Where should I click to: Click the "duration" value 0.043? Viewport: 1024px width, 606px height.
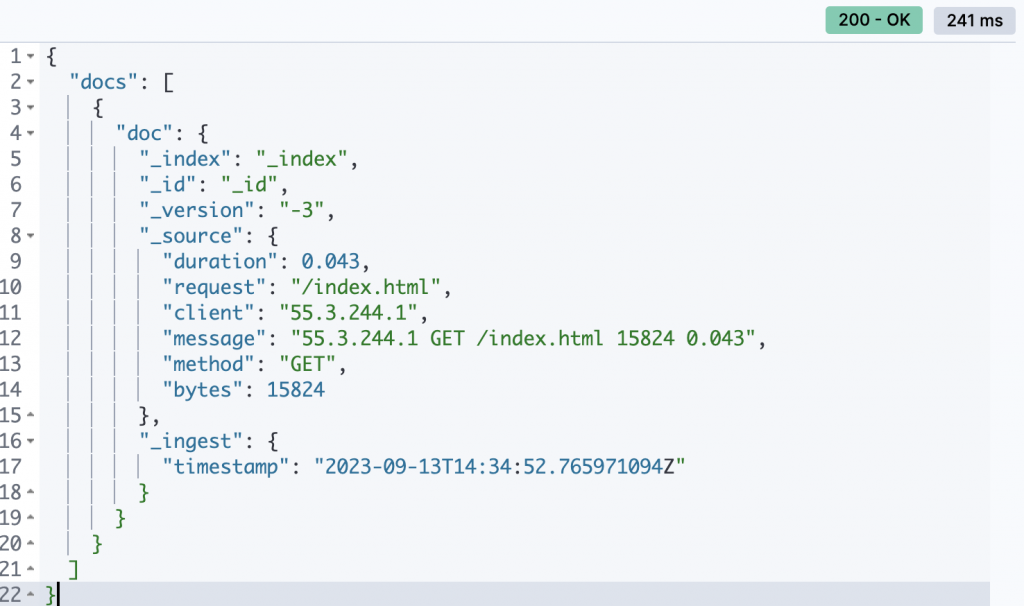[x=330, y=262]
